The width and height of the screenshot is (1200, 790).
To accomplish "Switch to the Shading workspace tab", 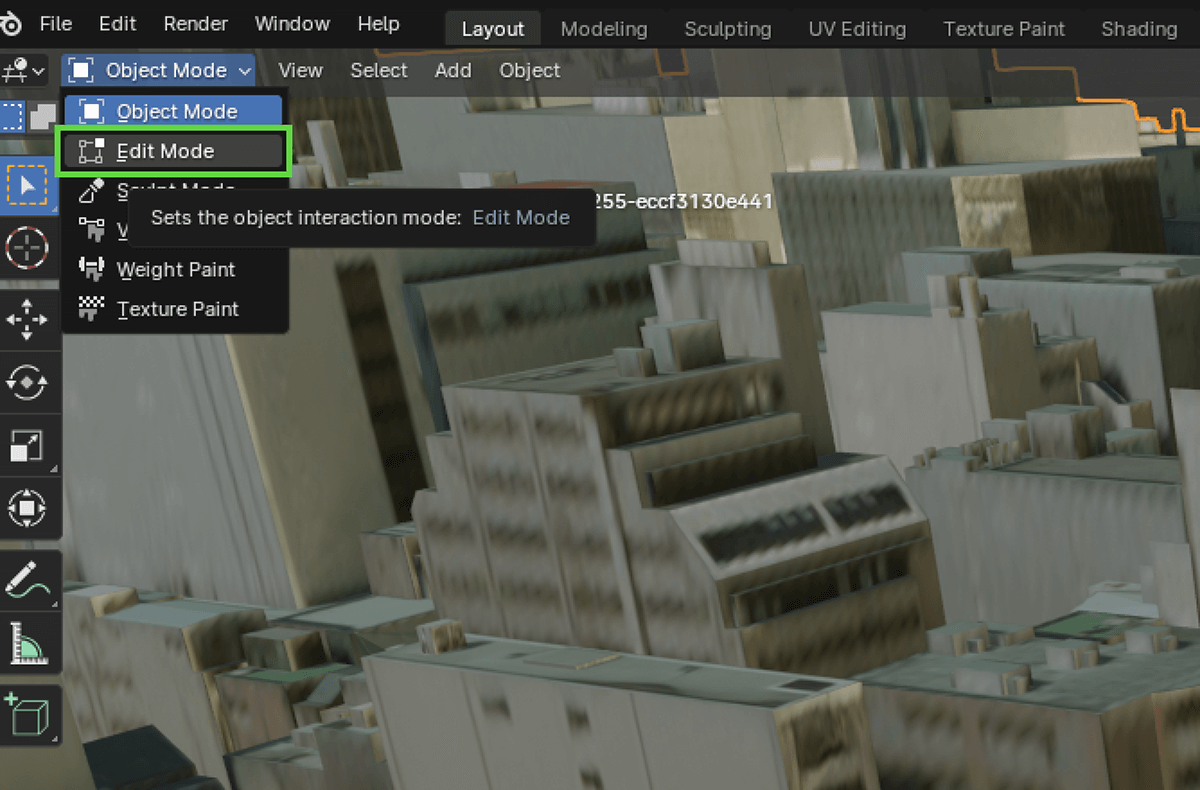I will (1139, 29).
